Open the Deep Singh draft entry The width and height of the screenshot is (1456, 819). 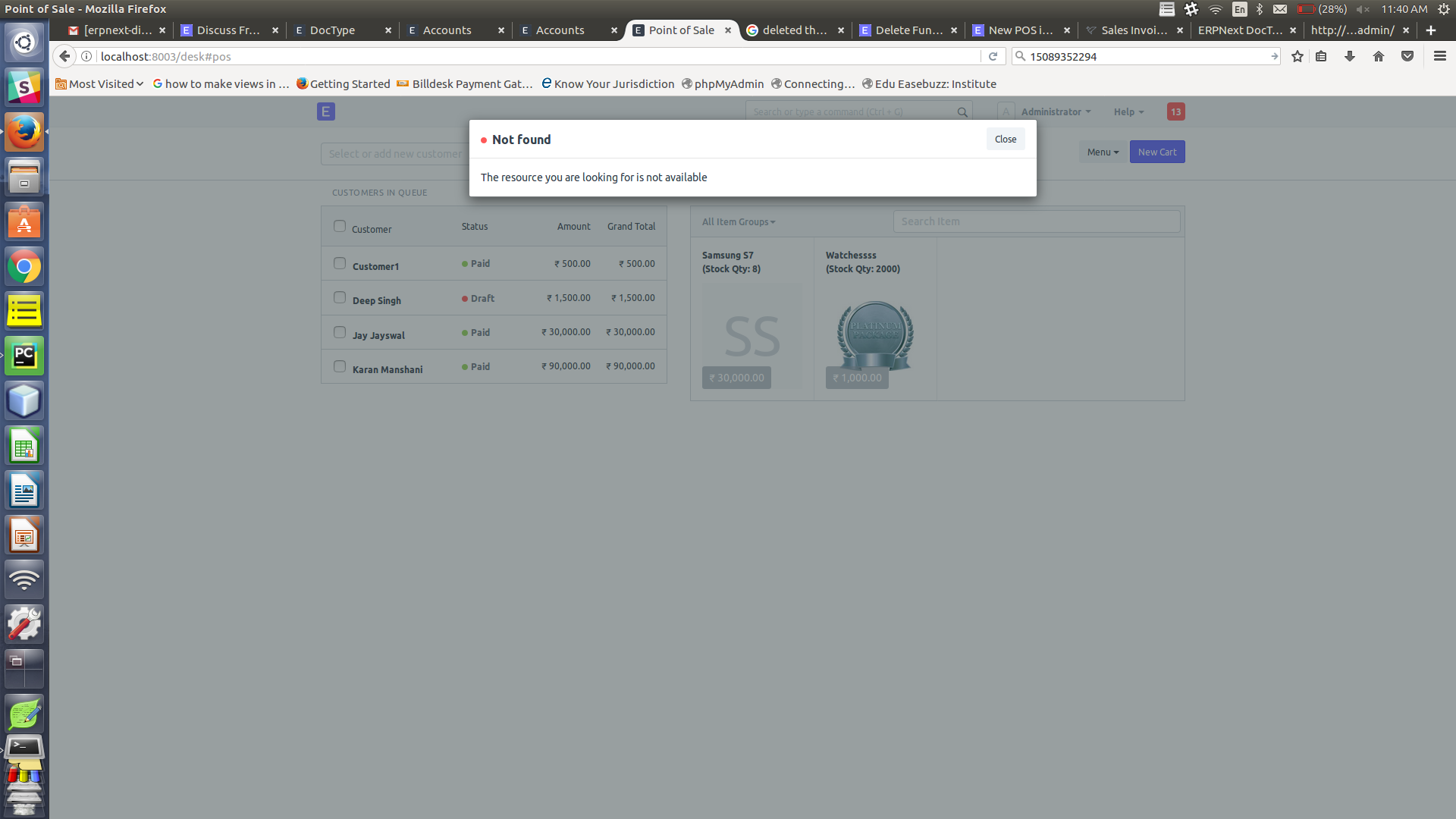377,300
